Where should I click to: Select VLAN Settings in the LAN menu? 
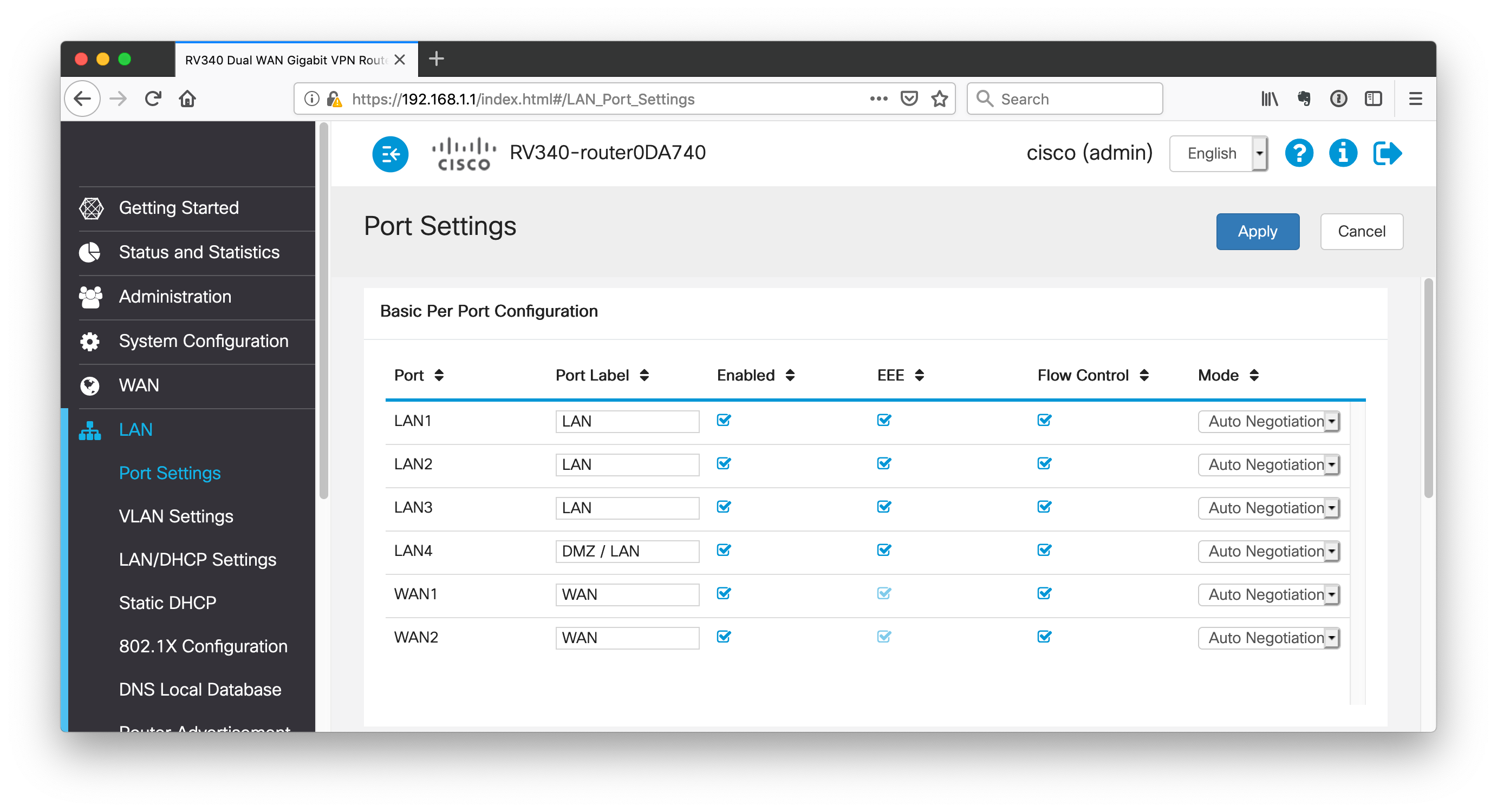(175, 516)
